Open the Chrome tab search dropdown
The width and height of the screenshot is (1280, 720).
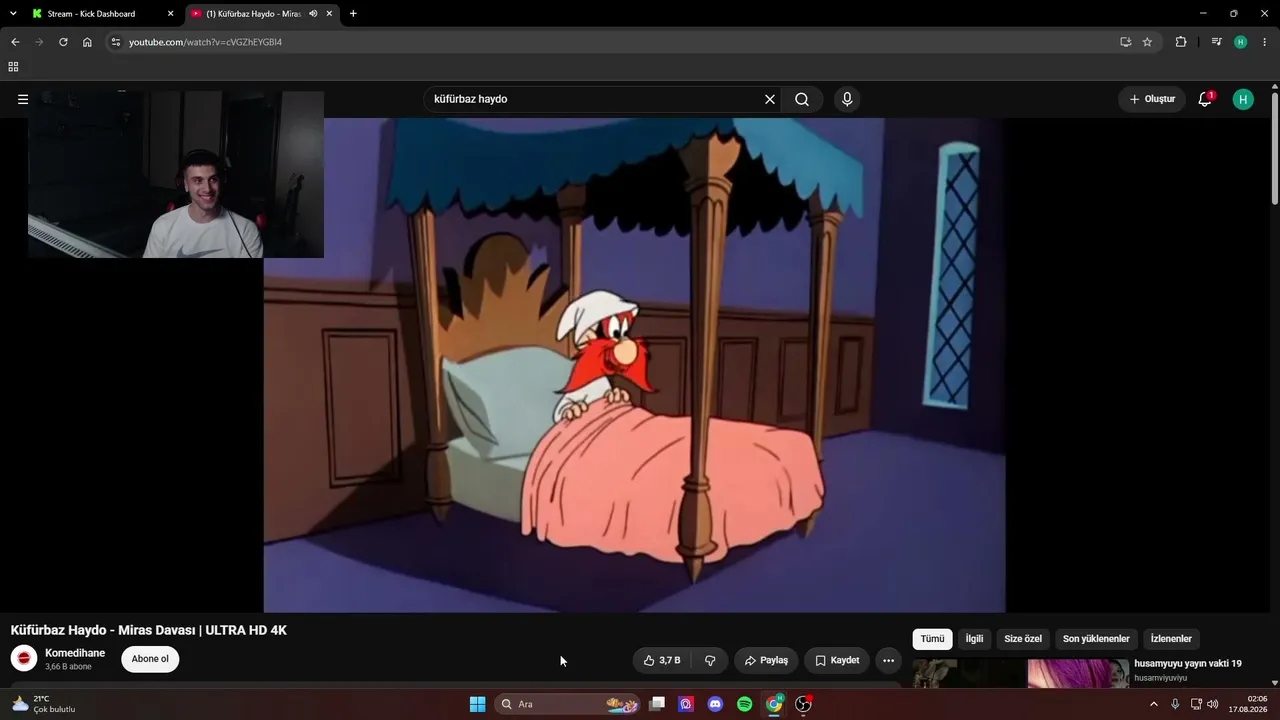(13, 14)
